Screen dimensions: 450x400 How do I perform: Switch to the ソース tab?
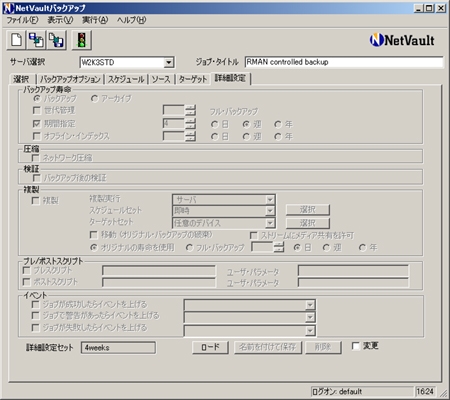pos(161,79)
